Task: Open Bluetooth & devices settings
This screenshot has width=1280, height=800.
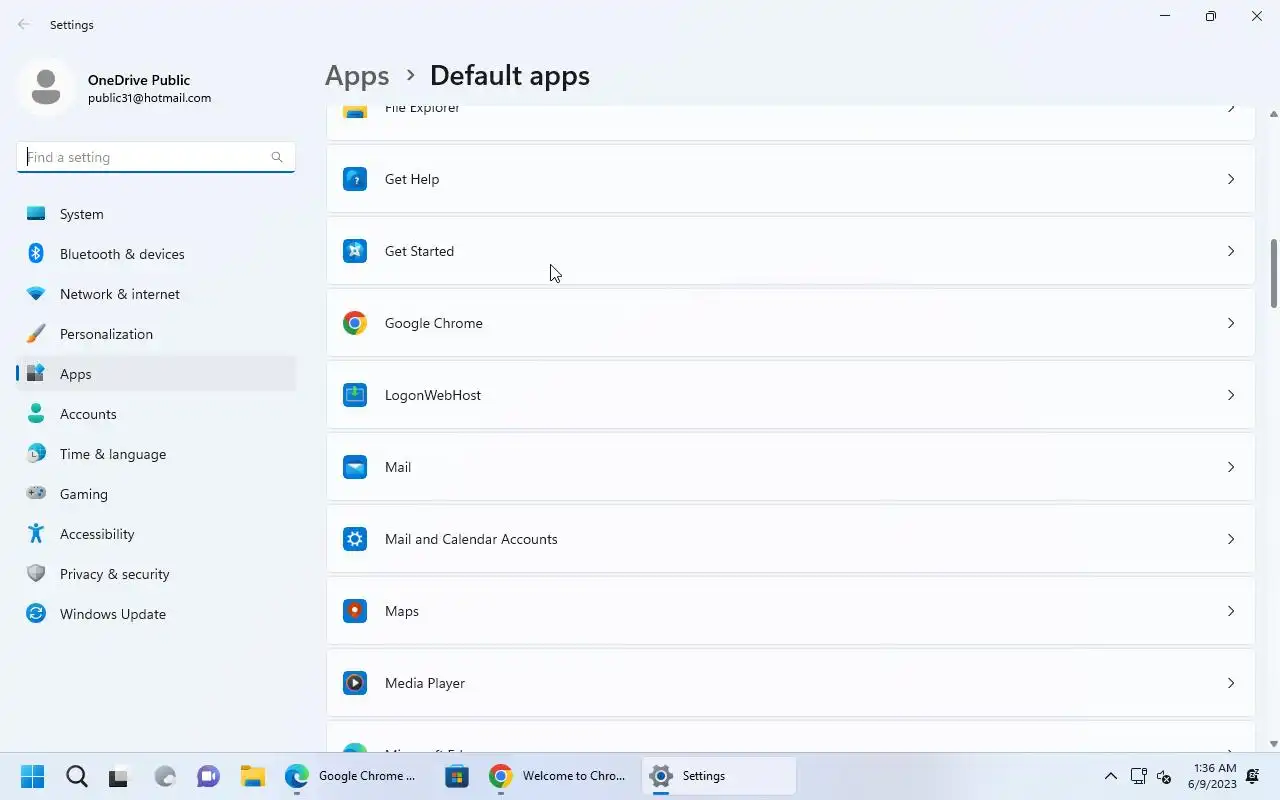Action: point(156,254)
